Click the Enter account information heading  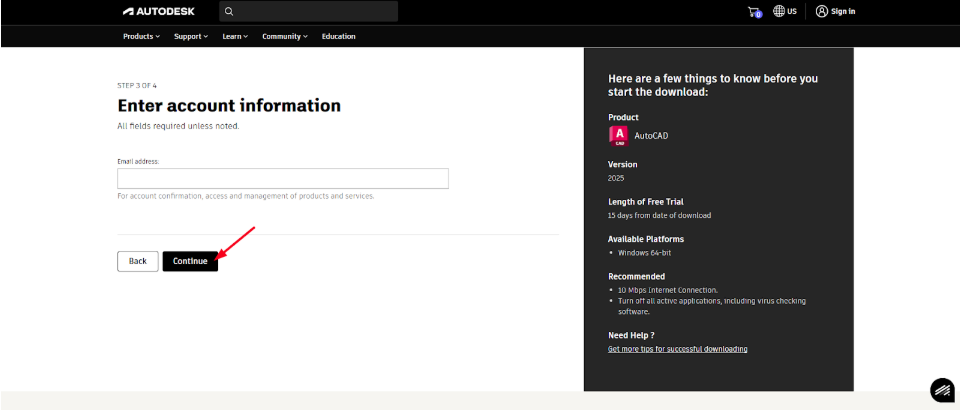[229, 105]
